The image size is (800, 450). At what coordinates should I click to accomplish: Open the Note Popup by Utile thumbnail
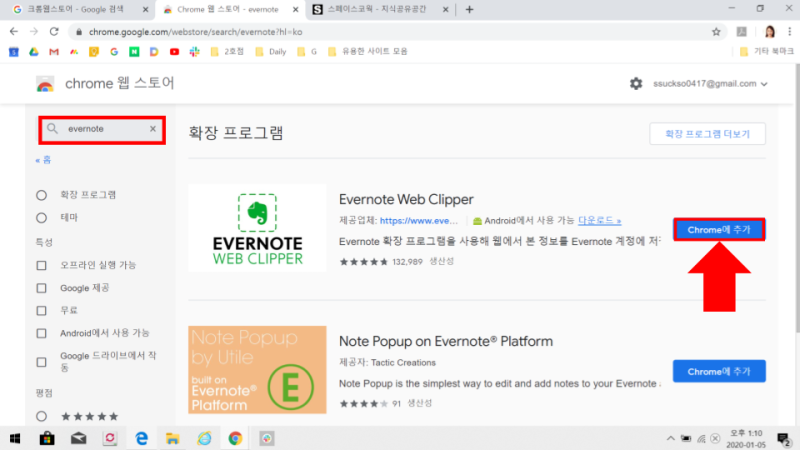(257, 370)
